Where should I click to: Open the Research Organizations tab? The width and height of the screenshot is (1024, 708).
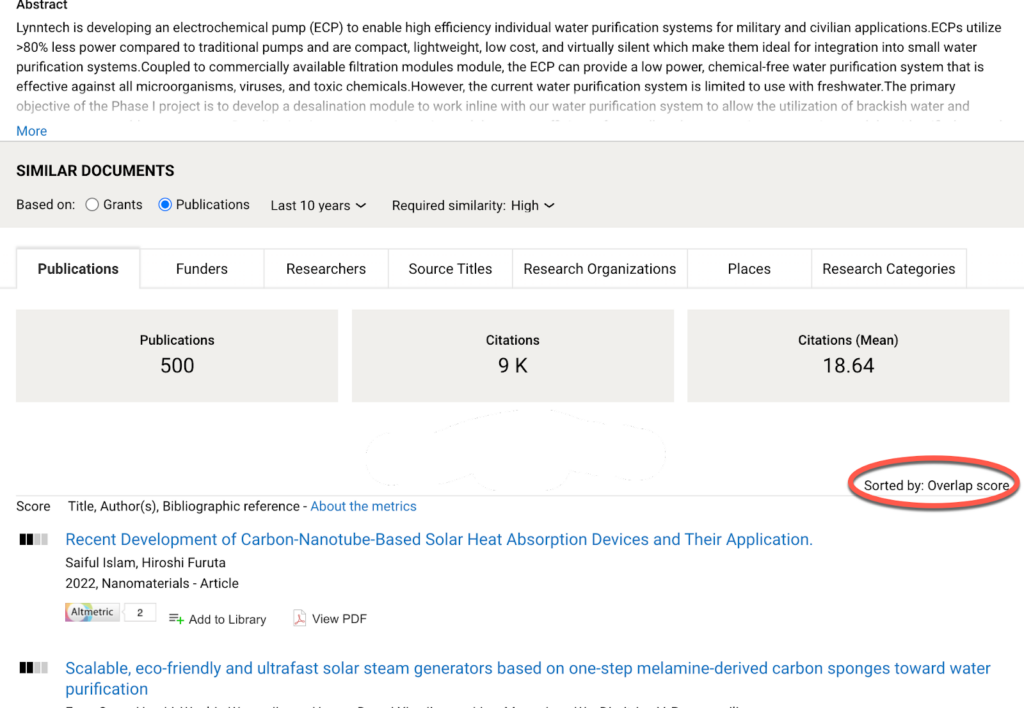click(x=599, y=269)
